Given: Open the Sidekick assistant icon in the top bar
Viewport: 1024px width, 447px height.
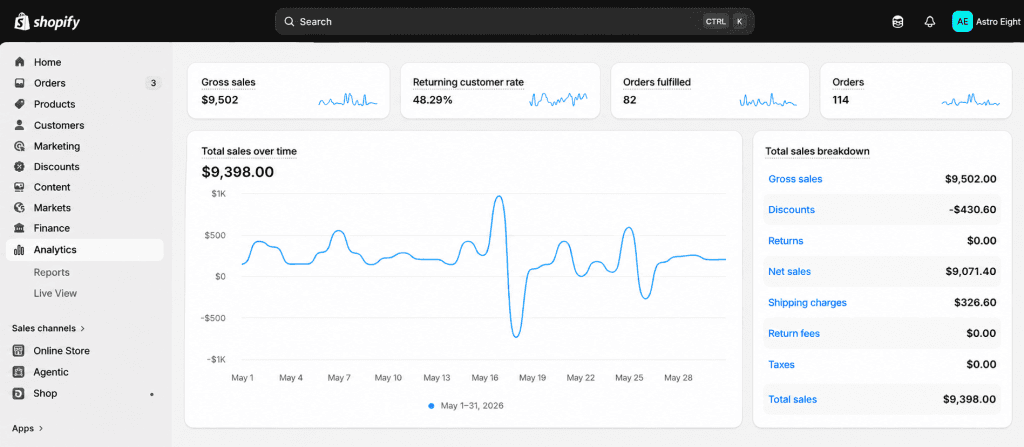Looking at the screenshot, I should tap(898, 22).
